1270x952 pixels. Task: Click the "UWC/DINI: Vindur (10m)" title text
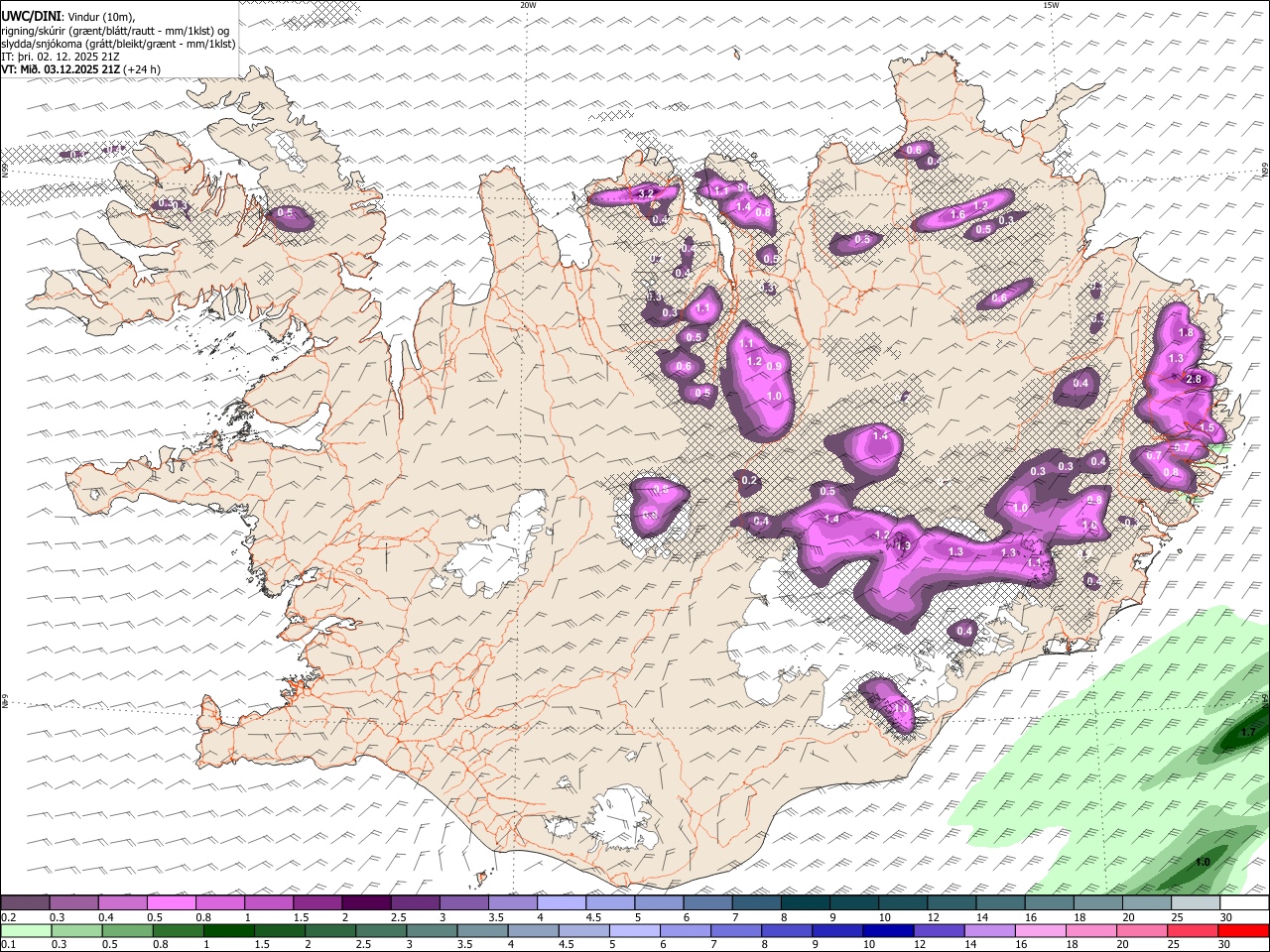(68, 17)
